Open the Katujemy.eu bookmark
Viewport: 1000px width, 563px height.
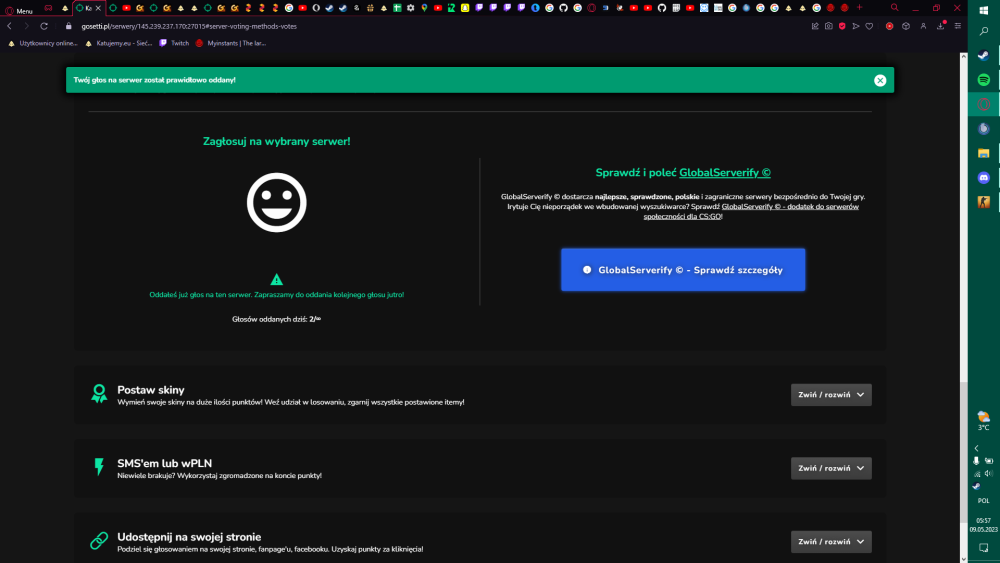coord(119,43)
